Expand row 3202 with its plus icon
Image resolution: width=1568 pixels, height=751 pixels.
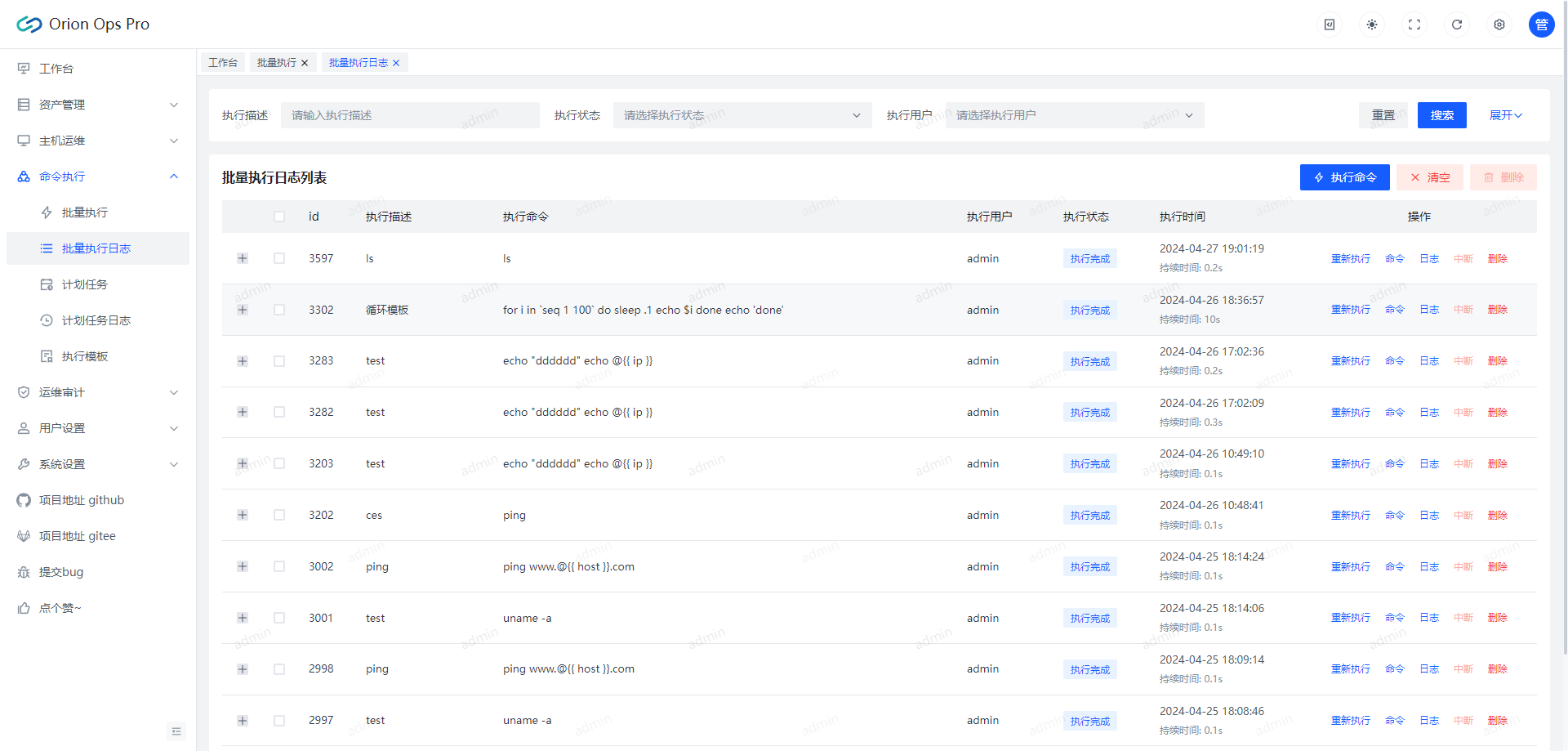point(243,515)
